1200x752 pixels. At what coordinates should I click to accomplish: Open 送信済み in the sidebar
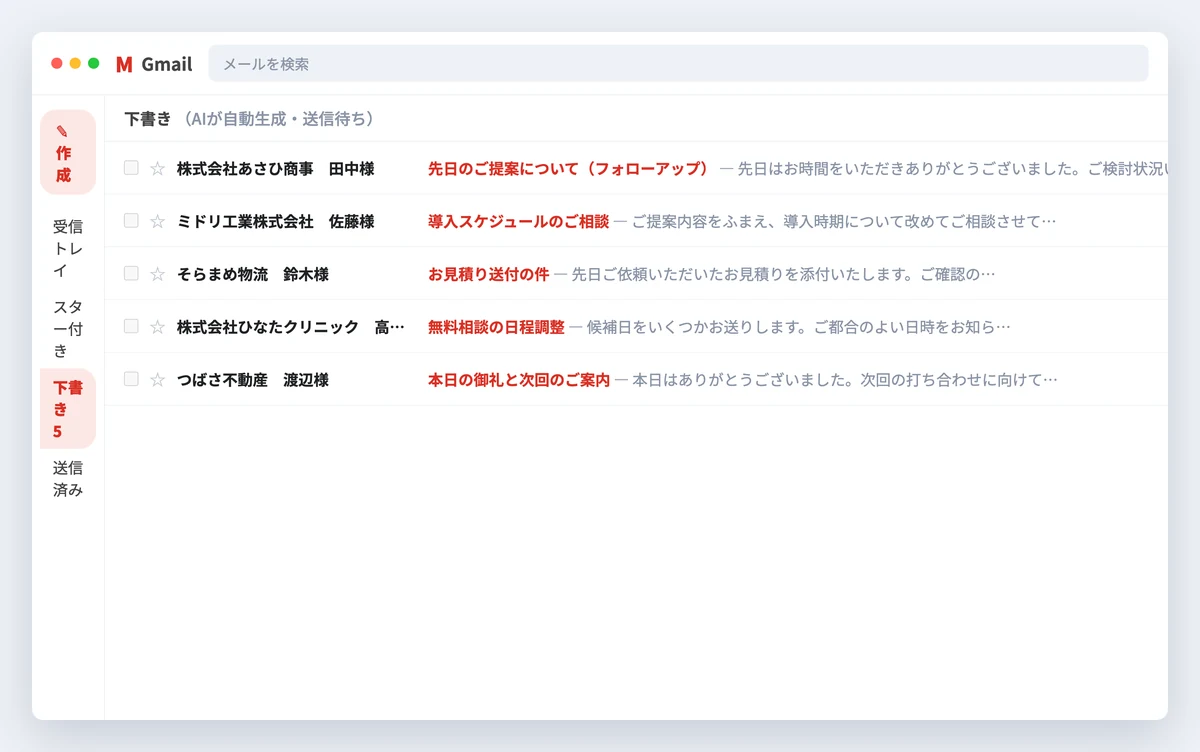68,479
